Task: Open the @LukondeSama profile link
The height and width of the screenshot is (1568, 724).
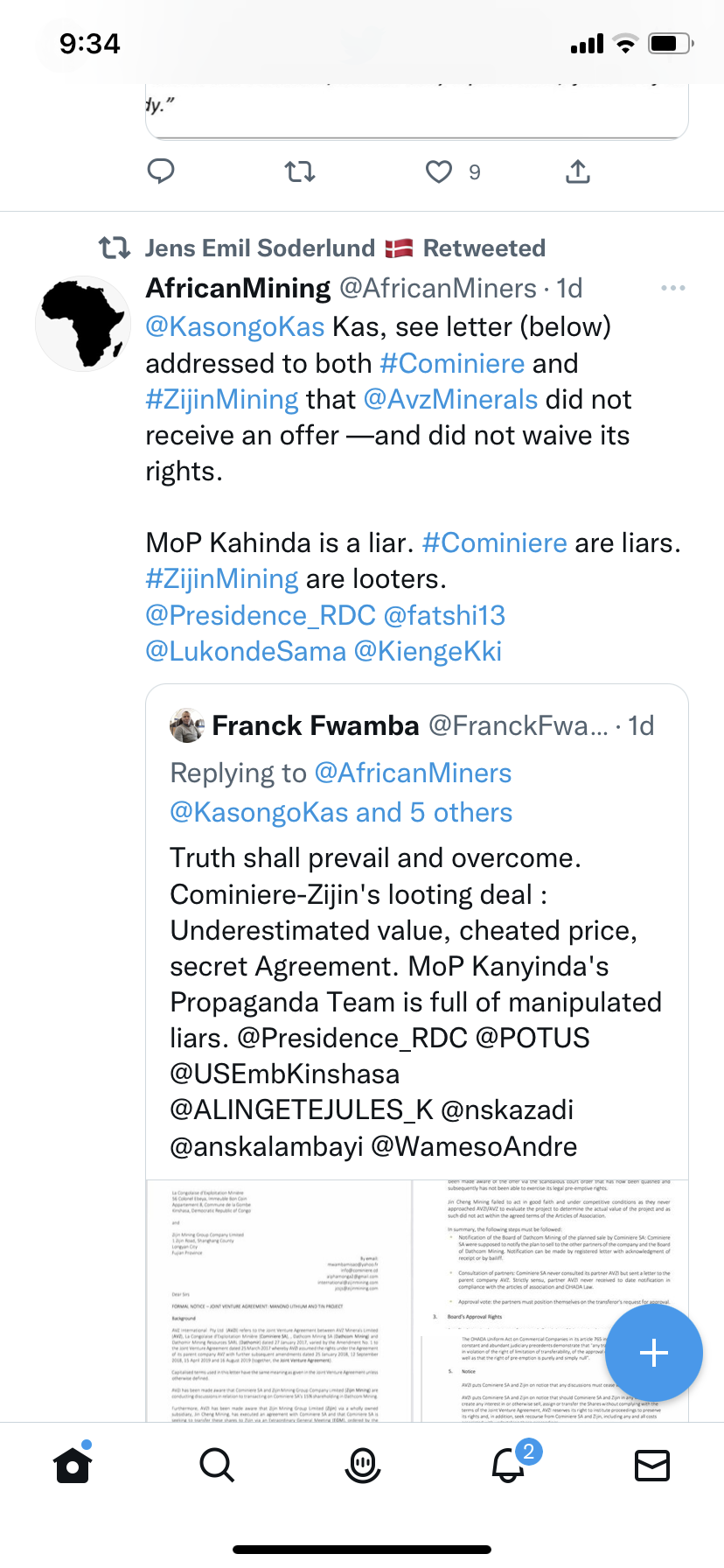Action: coord(246,651)
